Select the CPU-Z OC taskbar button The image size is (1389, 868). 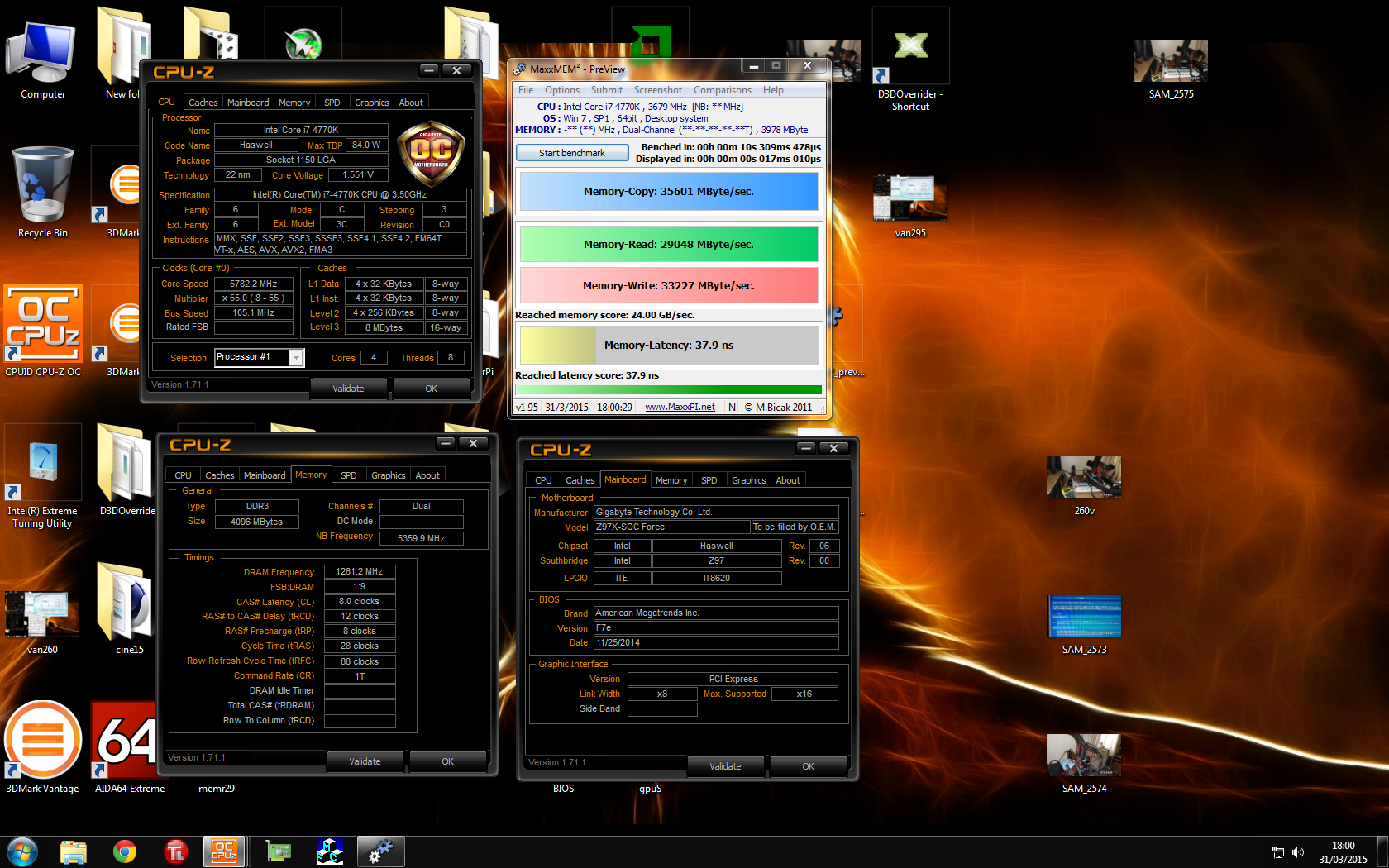tap(225, 851)
